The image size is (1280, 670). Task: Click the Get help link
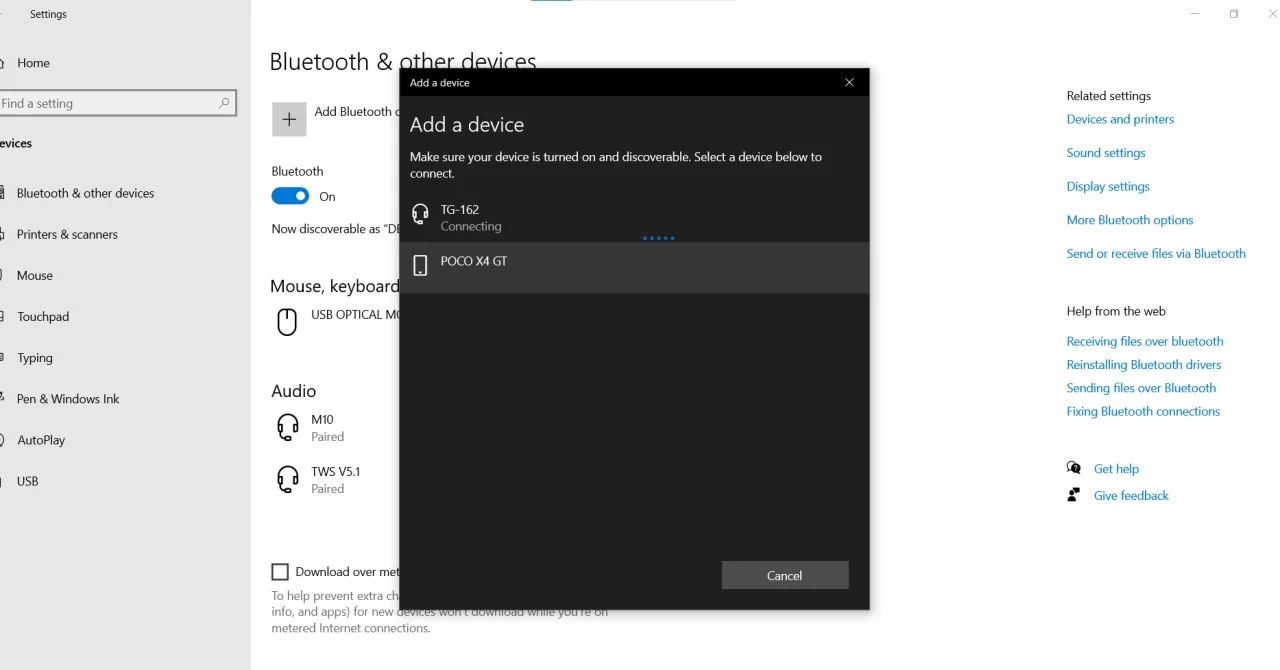point(1116,468)
